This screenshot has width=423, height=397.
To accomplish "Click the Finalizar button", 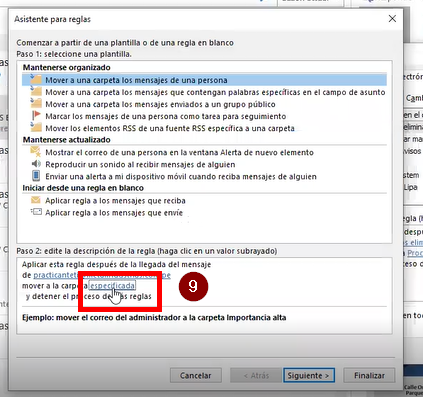I will click(369, 375).
